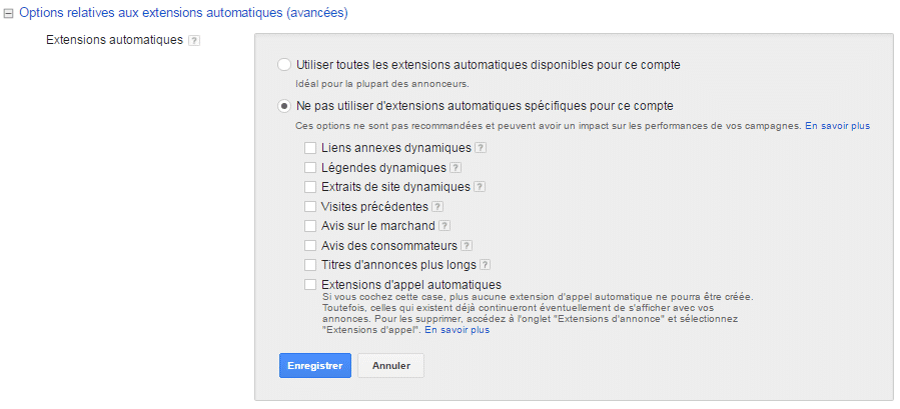Open En savoir plus link under Extensions d'appel
900x409 pixels.
click(x=457, y=330)
